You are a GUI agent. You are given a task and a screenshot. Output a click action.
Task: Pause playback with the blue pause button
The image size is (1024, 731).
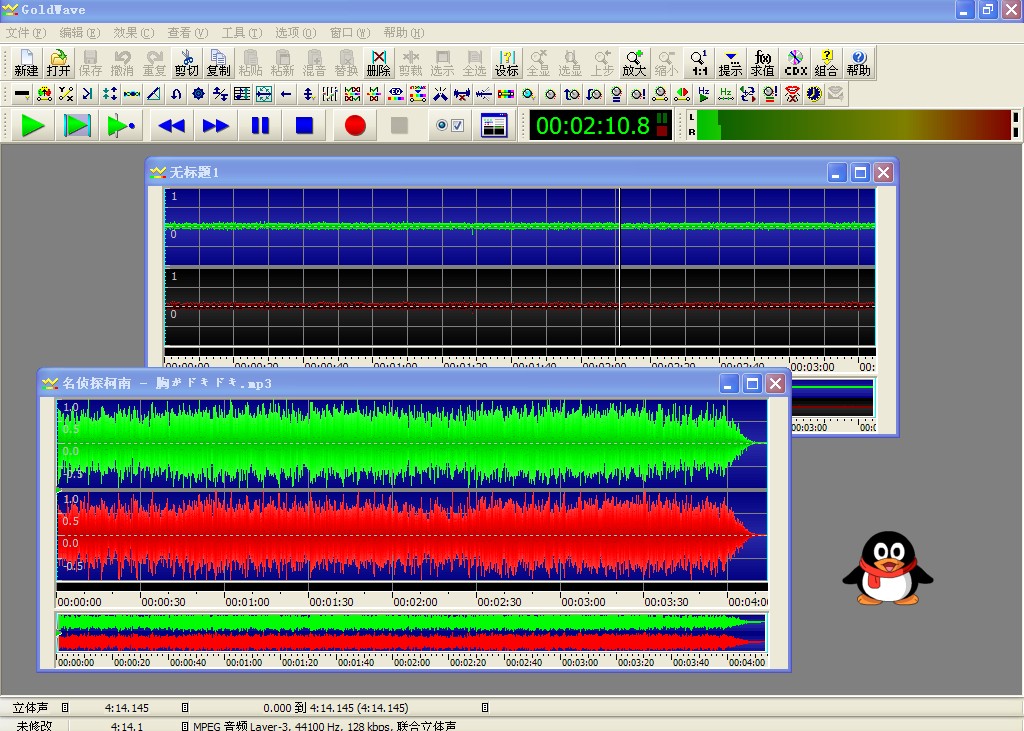click(x=260, y=125)
